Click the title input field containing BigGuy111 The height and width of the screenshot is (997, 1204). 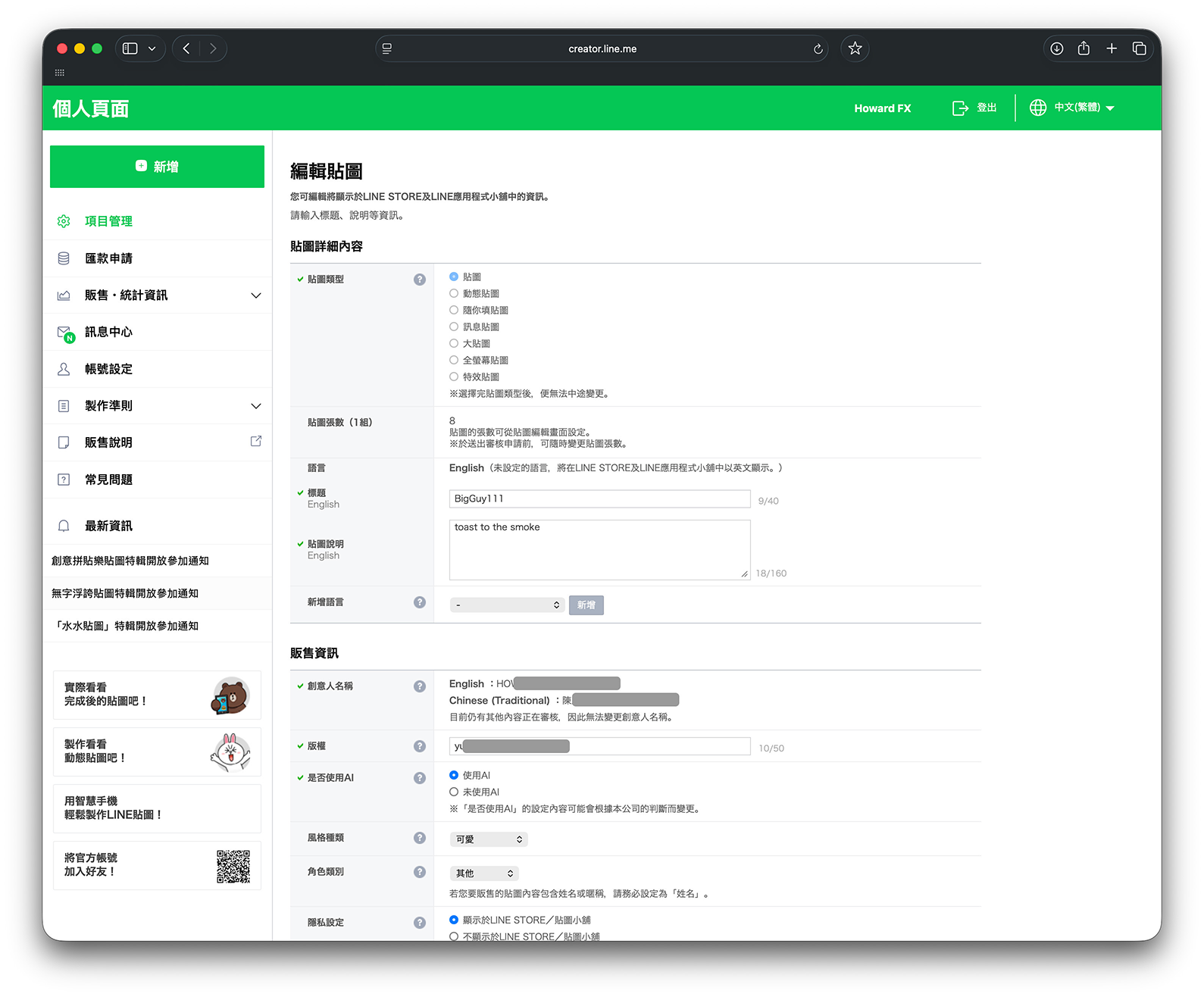pyautogui.click(x=600, y=498)
